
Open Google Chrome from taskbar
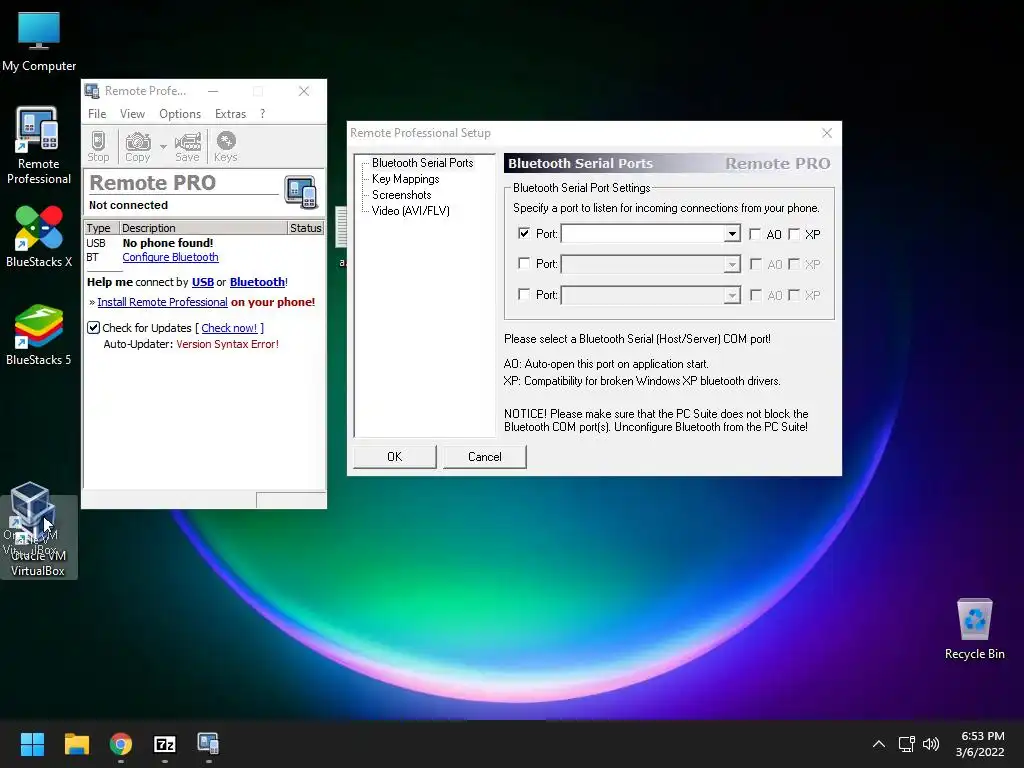121,744
